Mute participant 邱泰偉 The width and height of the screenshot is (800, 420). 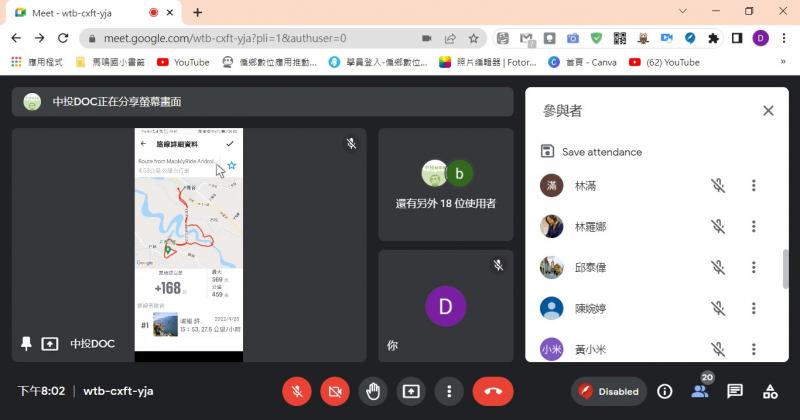pos(718,267)
